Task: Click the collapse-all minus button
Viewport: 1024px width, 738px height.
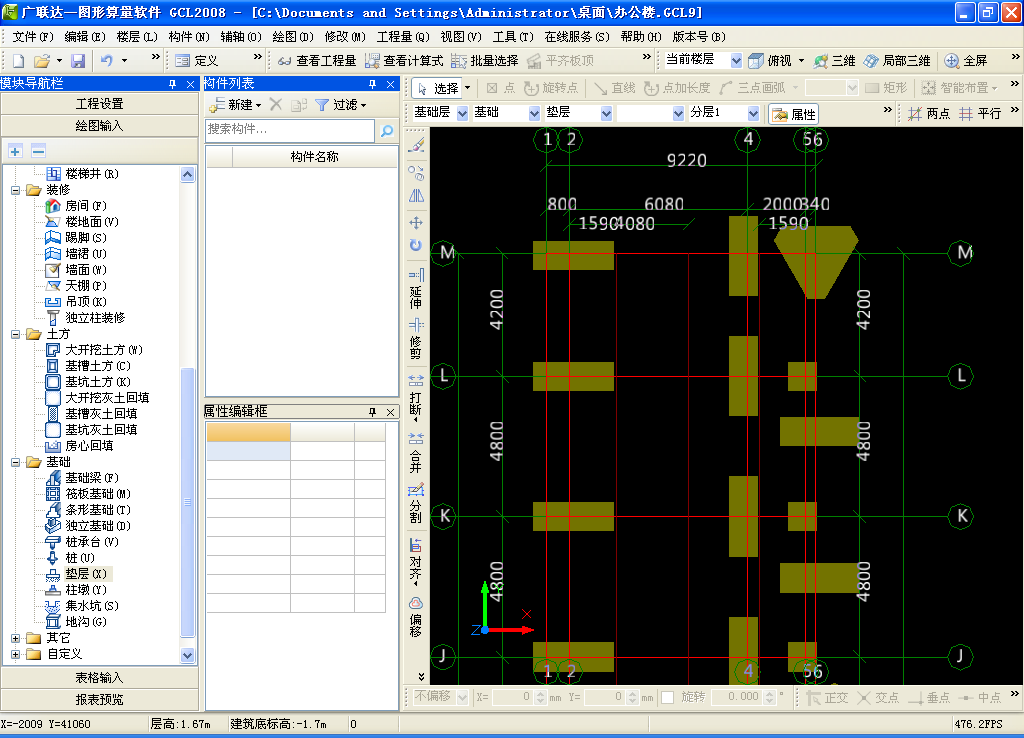Action: pos(39,152)
